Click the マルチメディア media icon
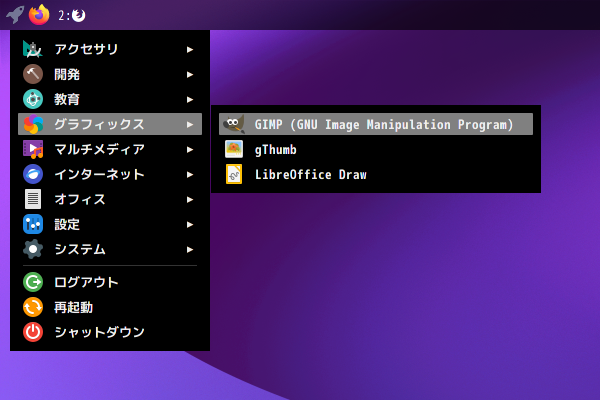The height and width of the screenshot is (400, 600). click(x=33, y=149)
